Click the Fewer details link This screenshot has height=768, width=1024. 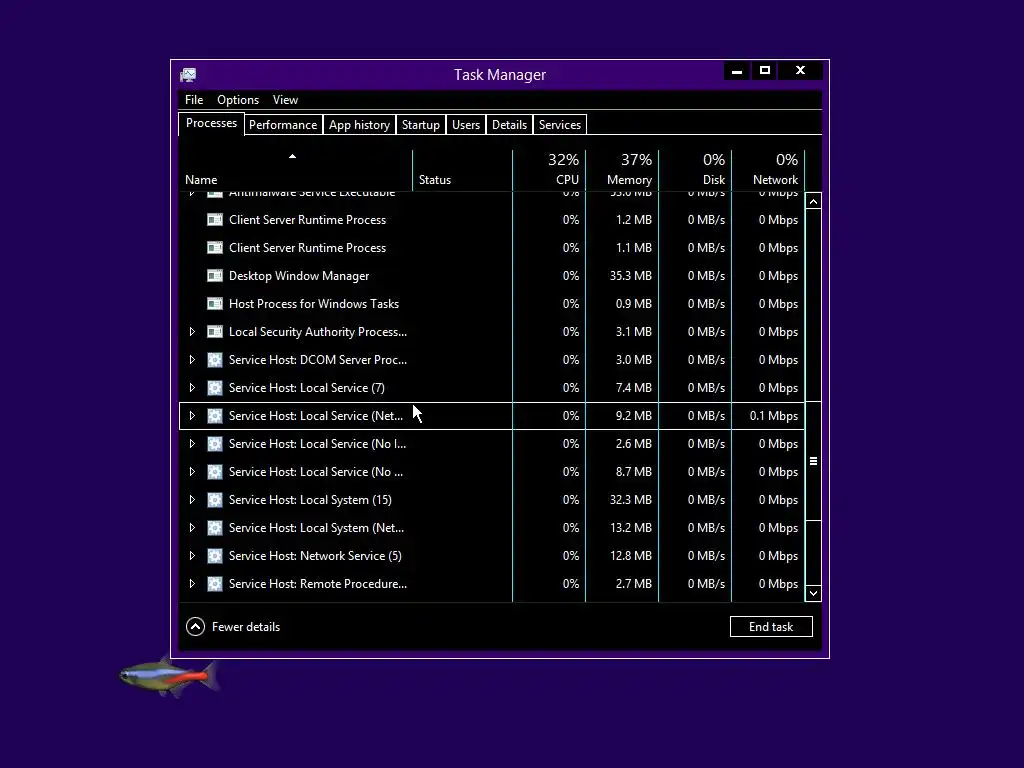(x=246, y=627)
